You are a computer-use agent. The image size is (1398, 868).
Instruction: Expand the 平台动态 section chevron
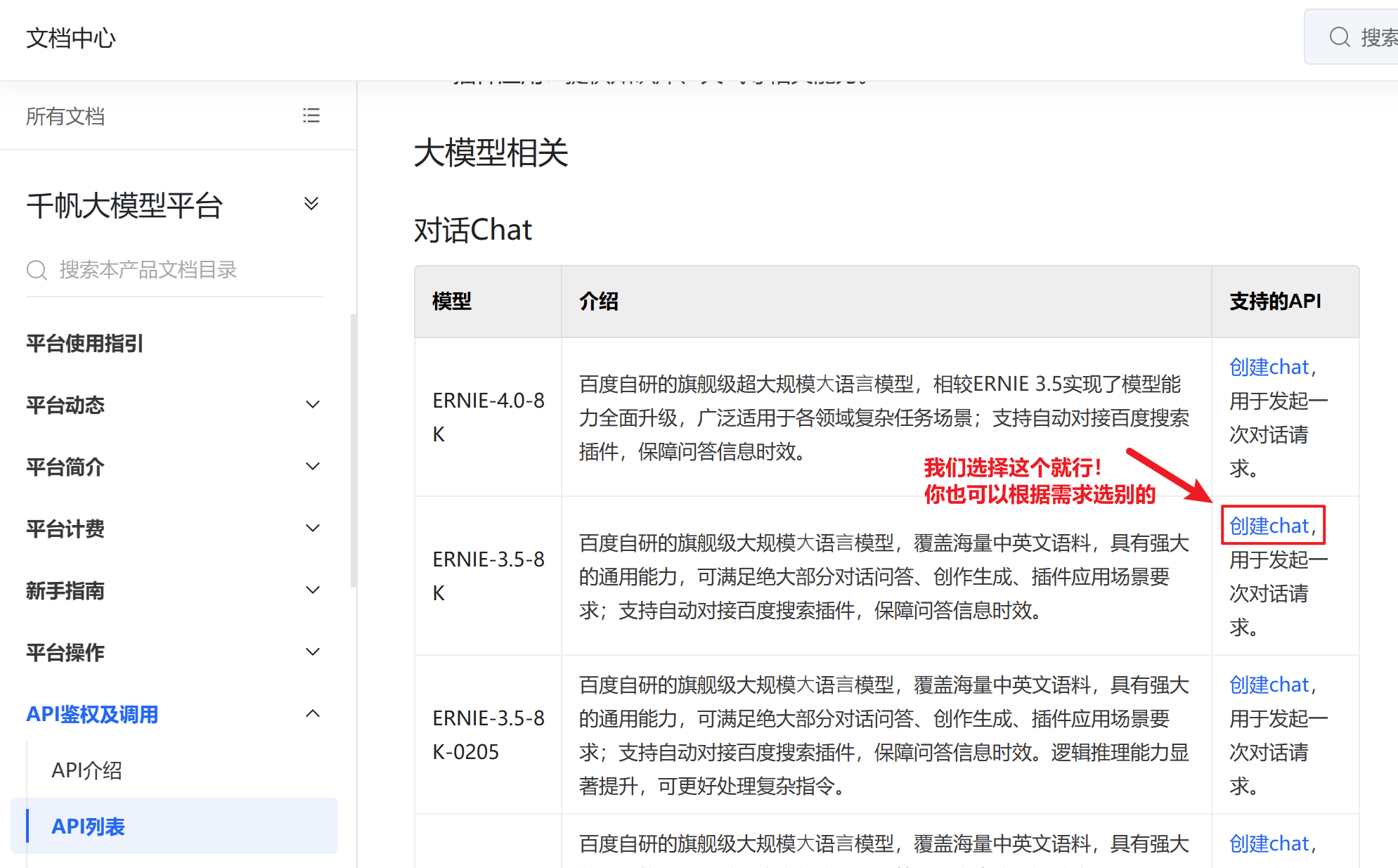(313, 405)
